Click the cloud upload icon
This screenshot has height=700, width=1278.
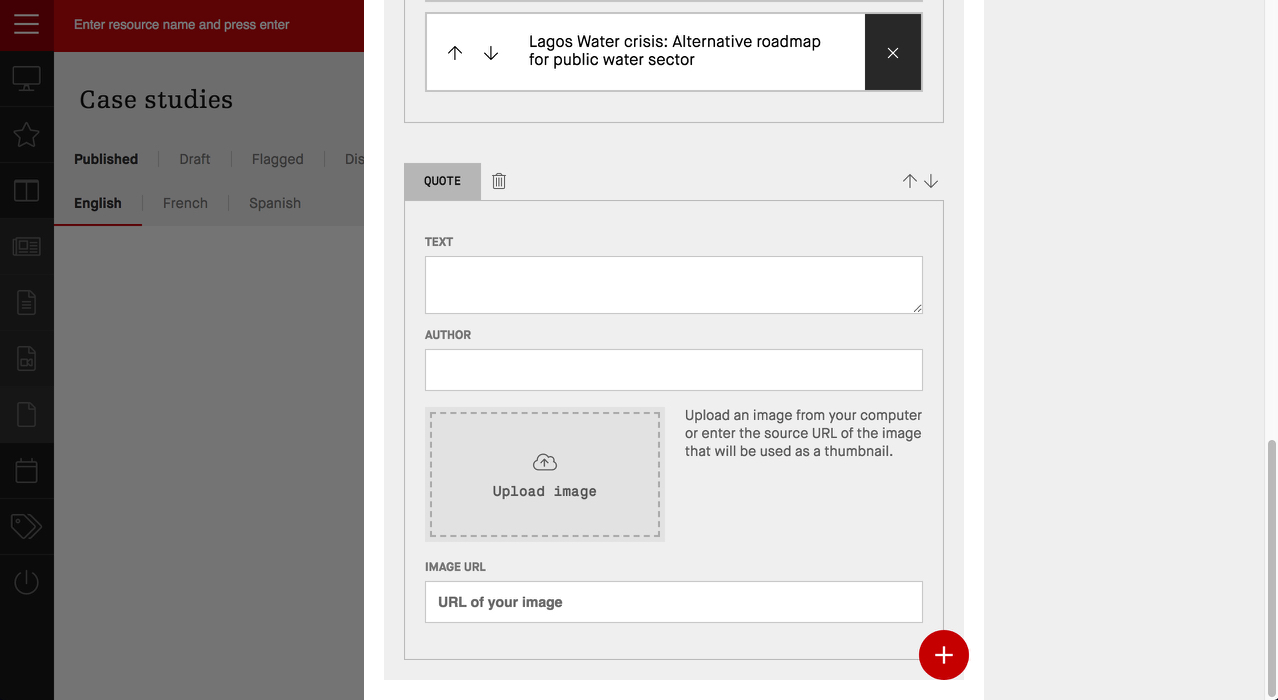pos(545,462)
